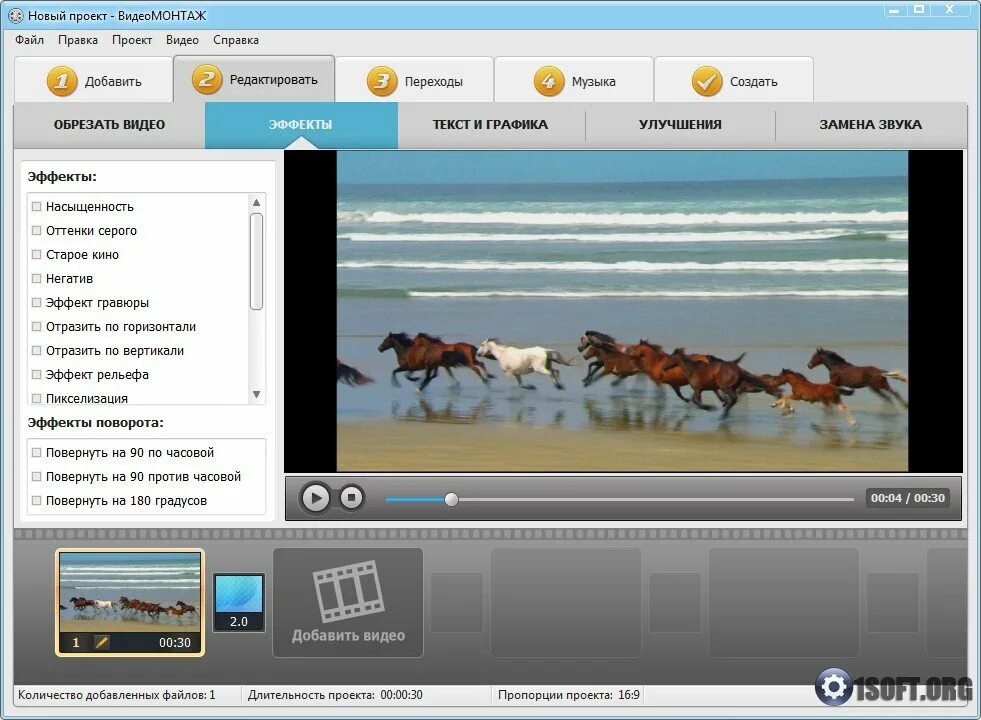Click the number 1 badge on Добавить tab

(61, 81)
